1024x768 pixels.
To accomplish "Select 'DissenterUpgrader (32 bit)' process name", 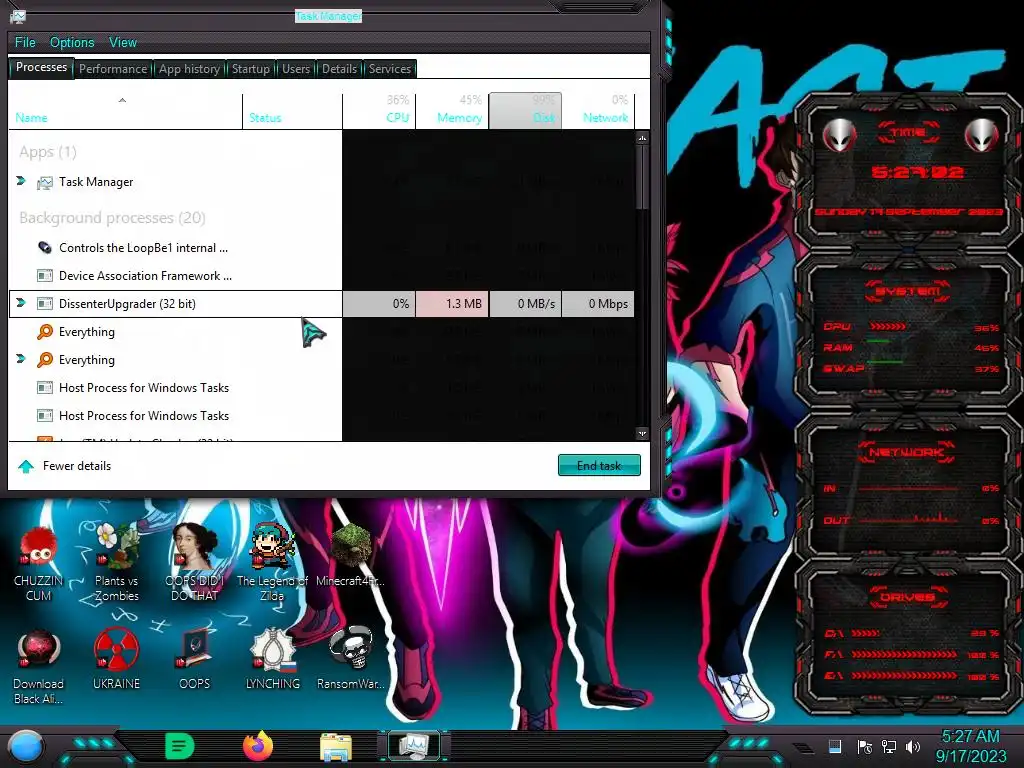I will [x=127, y=304].
